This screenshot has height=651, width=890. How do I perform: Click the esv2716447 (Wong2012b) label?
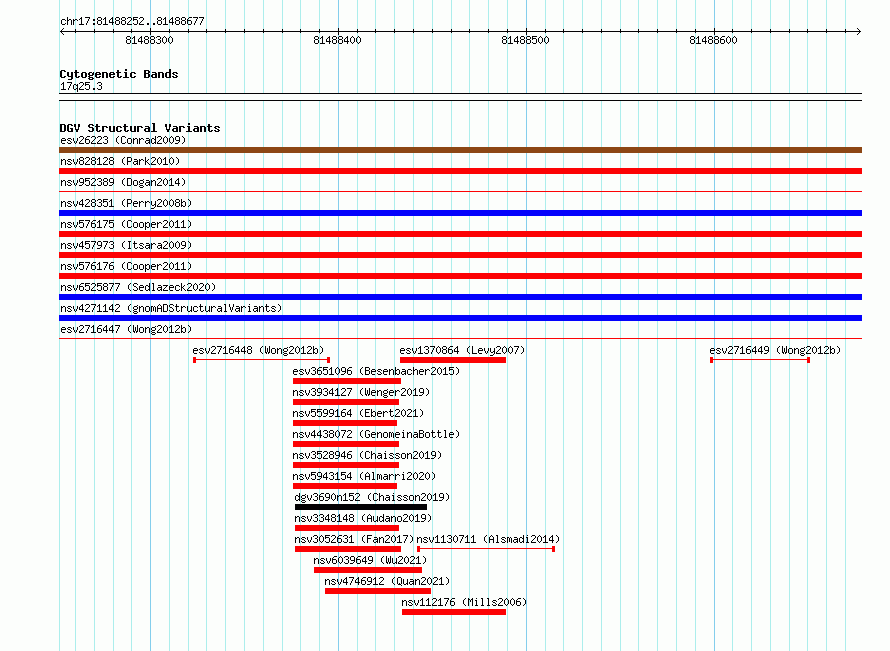[126, 329]
